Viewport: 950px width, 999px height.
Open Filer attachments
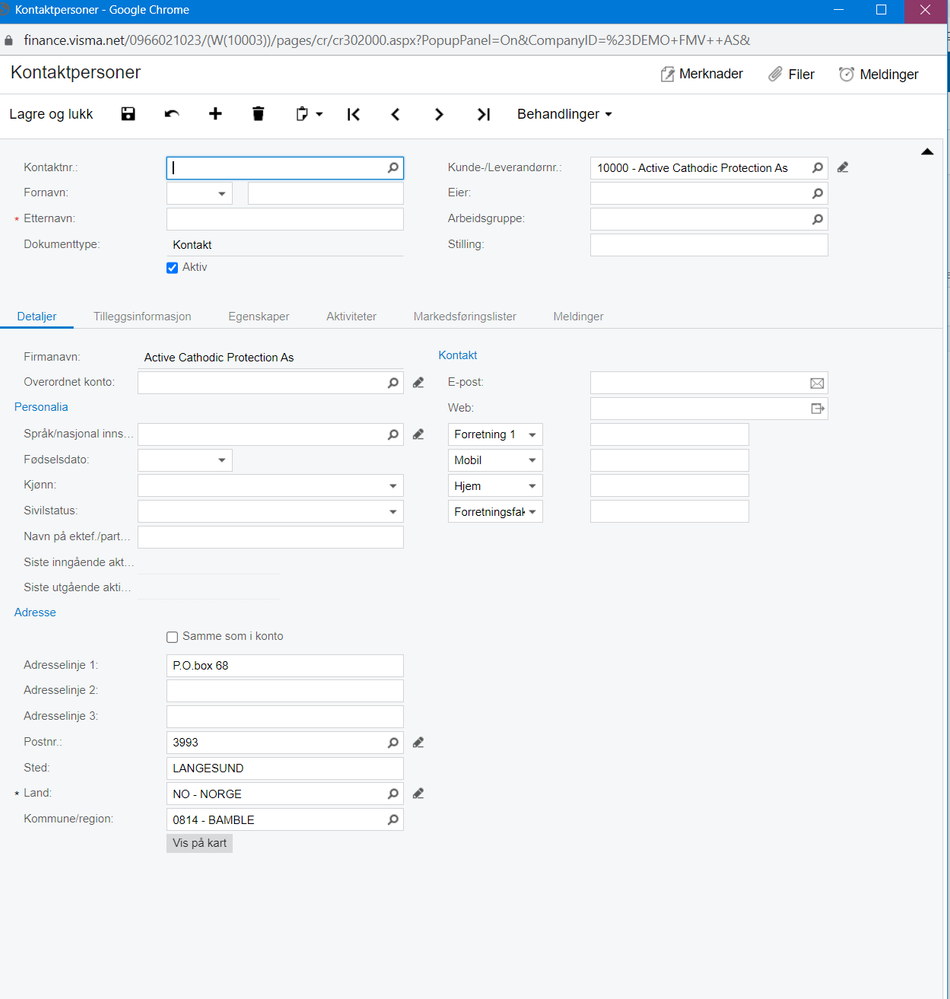tap(791, 74)
